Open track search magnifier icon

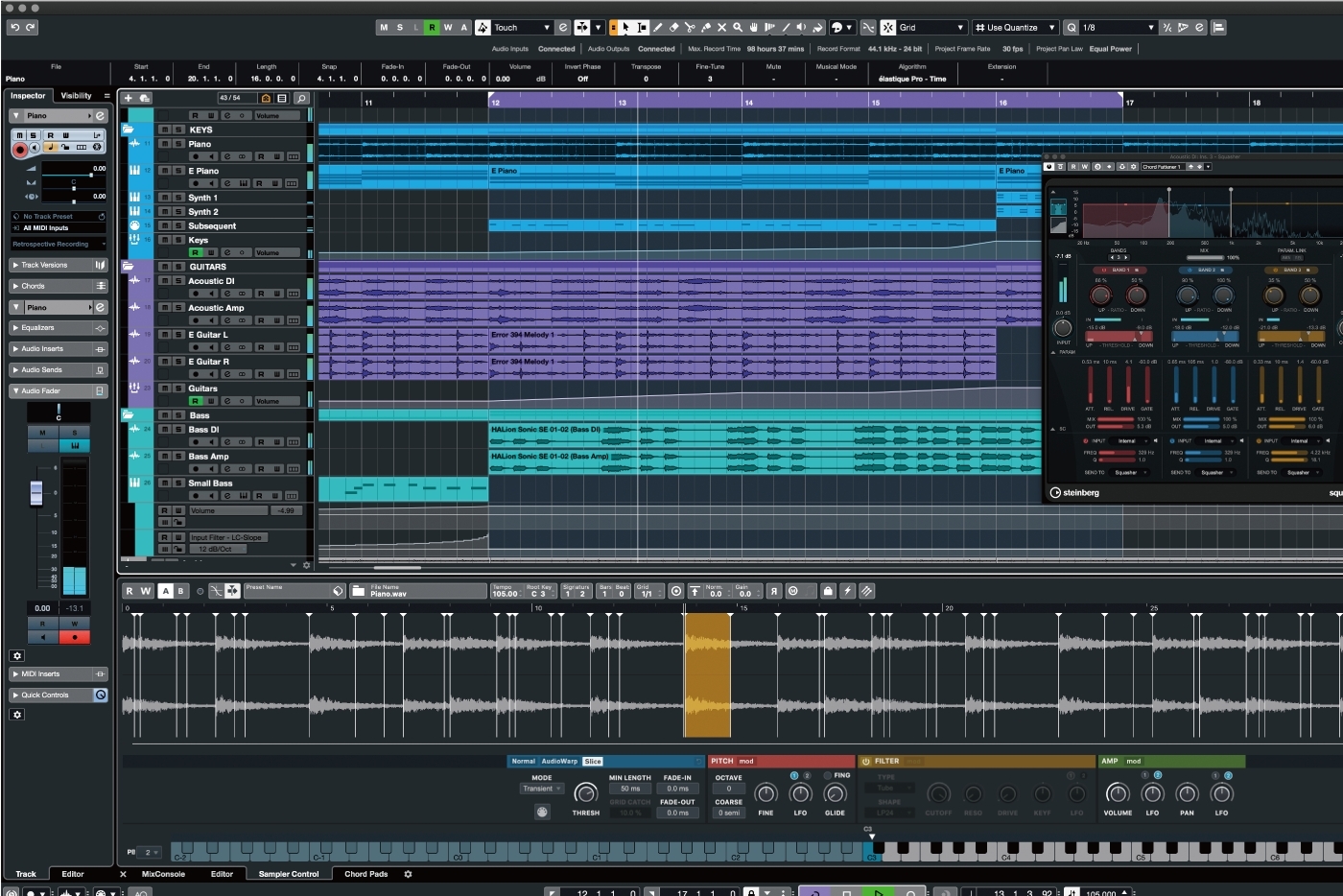click(301, 98)
